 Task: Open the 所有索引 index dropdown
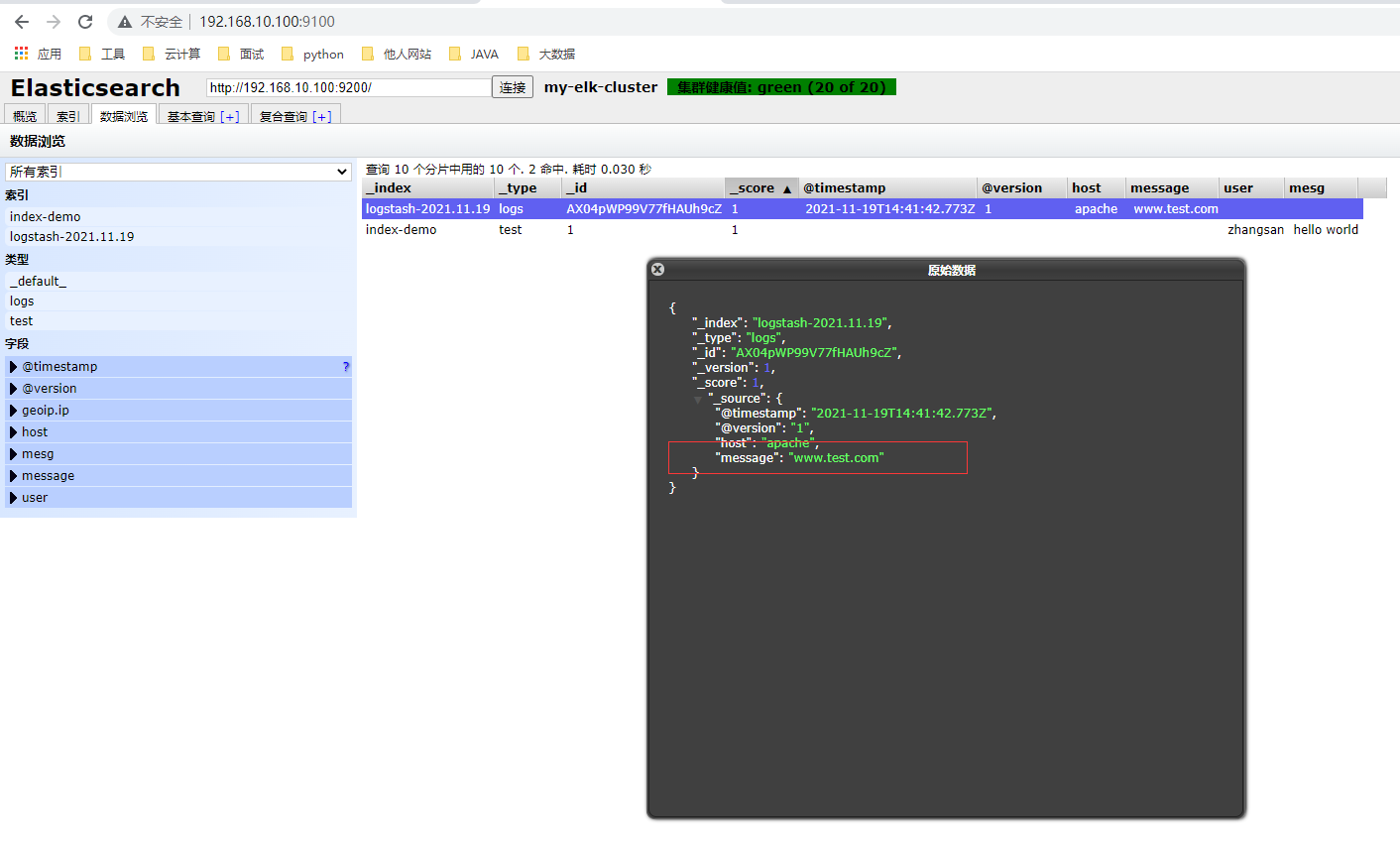click(x=178, y=172)
